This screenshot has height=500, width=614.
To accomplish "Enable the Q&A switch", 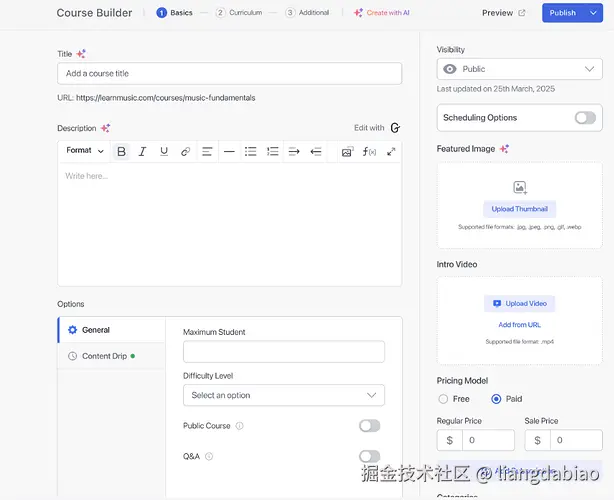I will 369,456.
